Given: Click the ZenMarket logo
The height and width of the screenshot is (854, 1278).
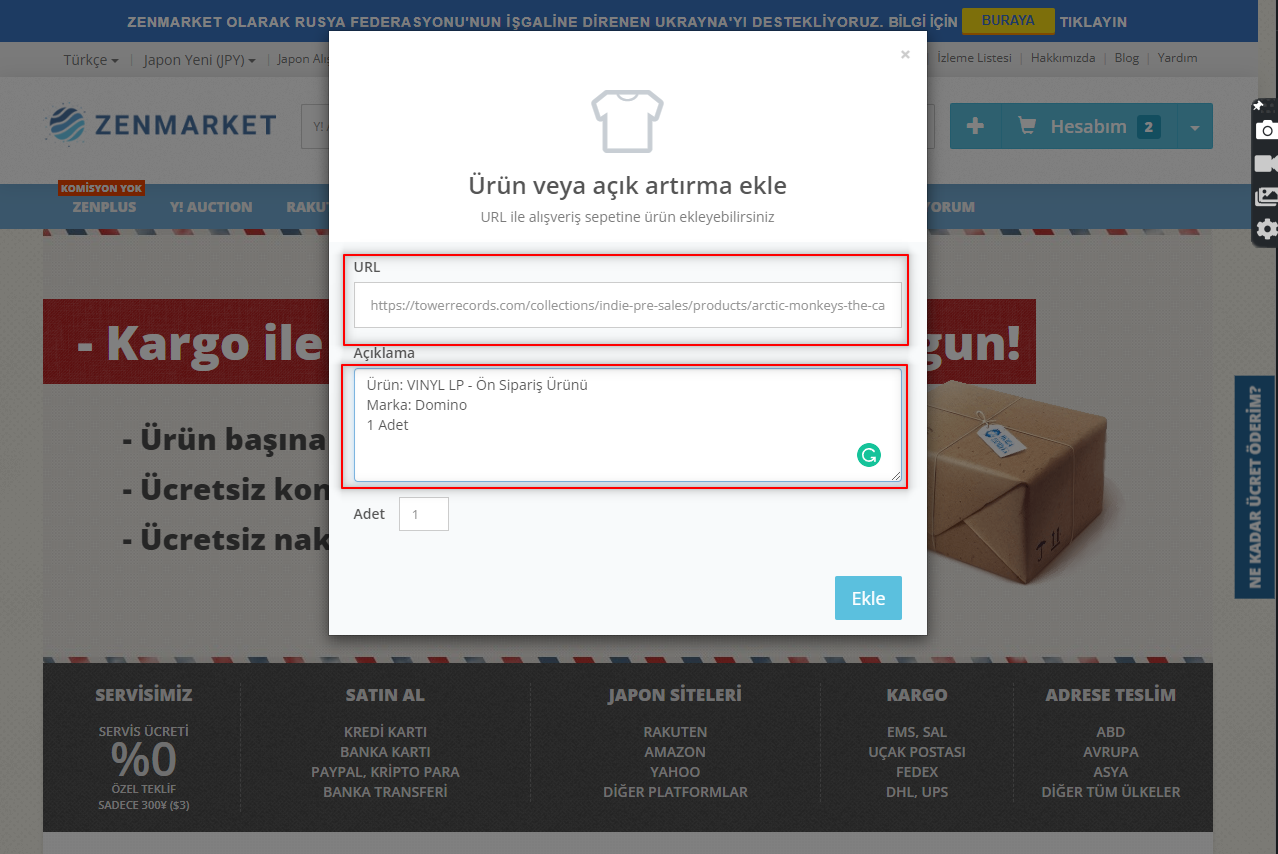Looking at the screenshot, I should pos(161,125).
